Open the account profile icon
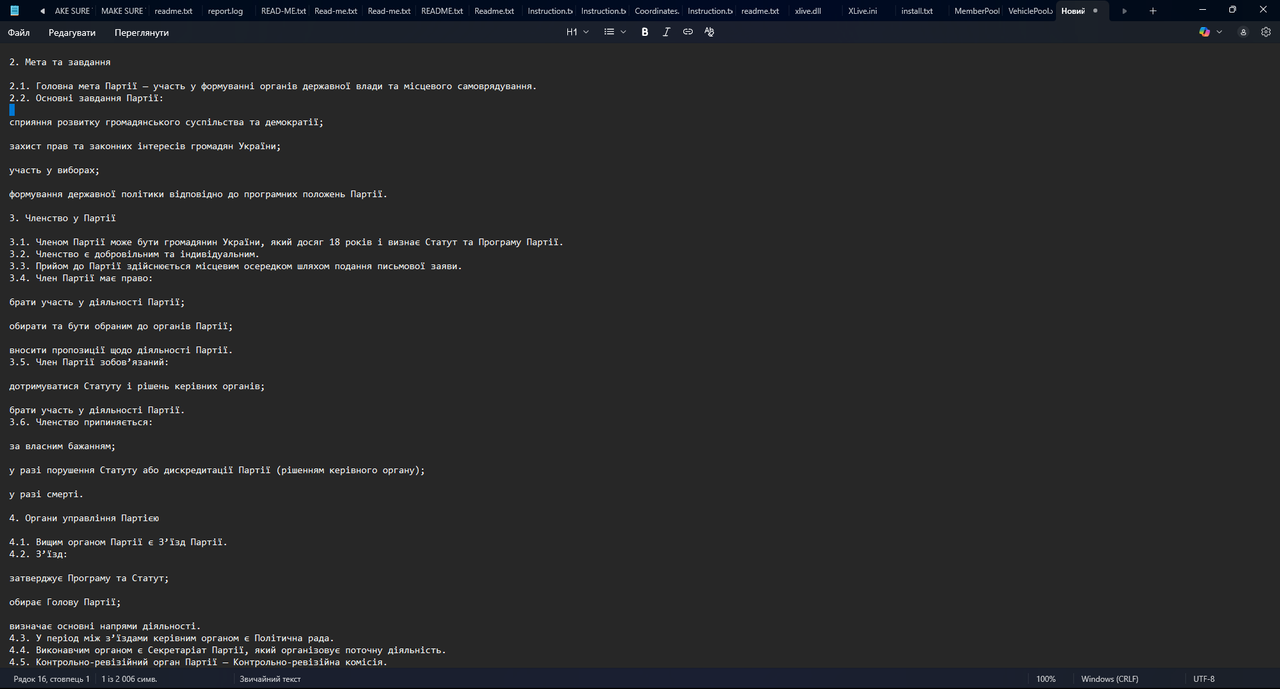The image size is (1280, 689). coord(1244,32)
